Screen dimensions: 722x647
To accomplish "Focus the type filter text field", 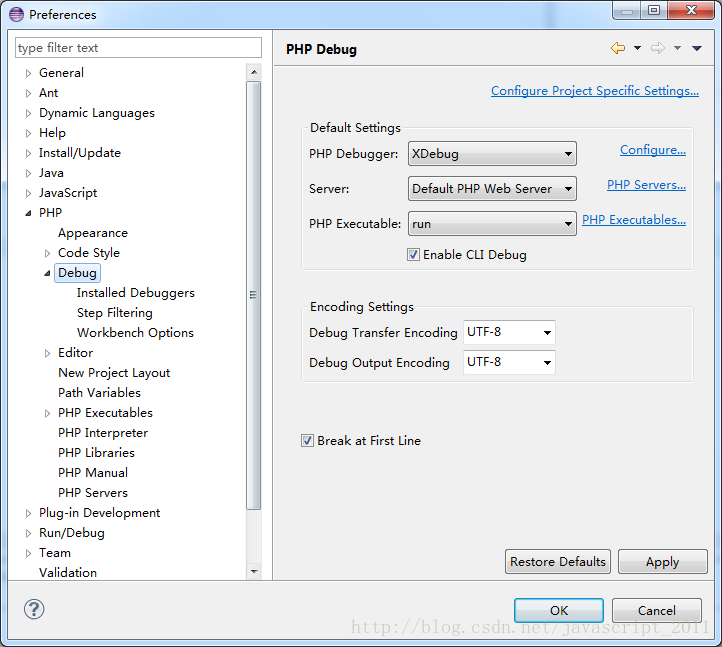I will pos(138,47).
